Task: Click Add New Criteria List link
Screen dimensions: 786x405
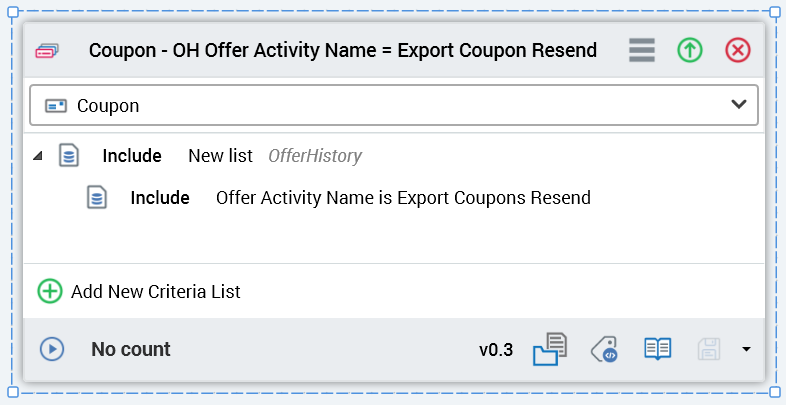Action: [156, 292]
